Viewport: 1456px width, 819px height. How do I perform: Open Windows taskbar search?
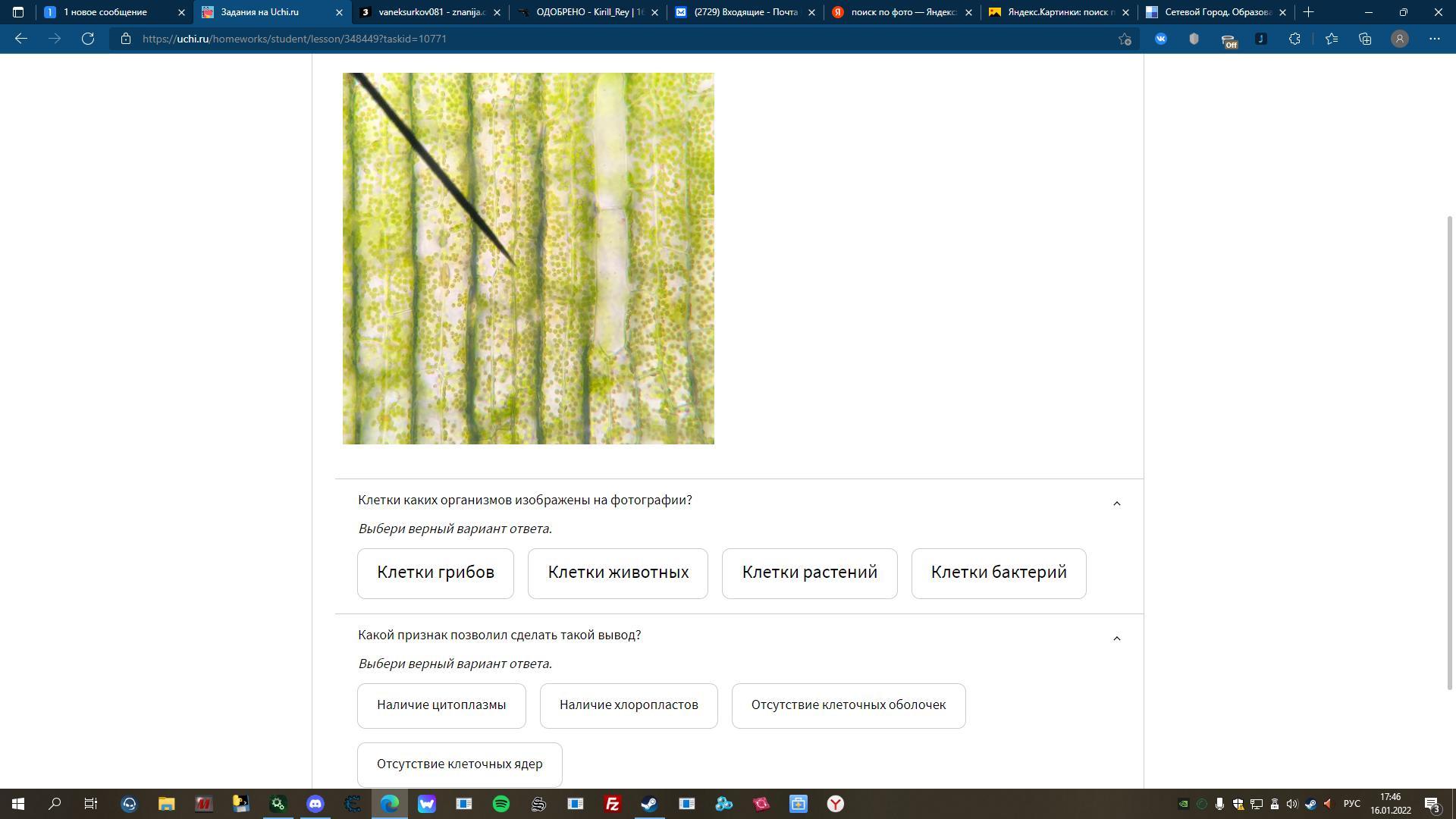[x=55, y=804]
